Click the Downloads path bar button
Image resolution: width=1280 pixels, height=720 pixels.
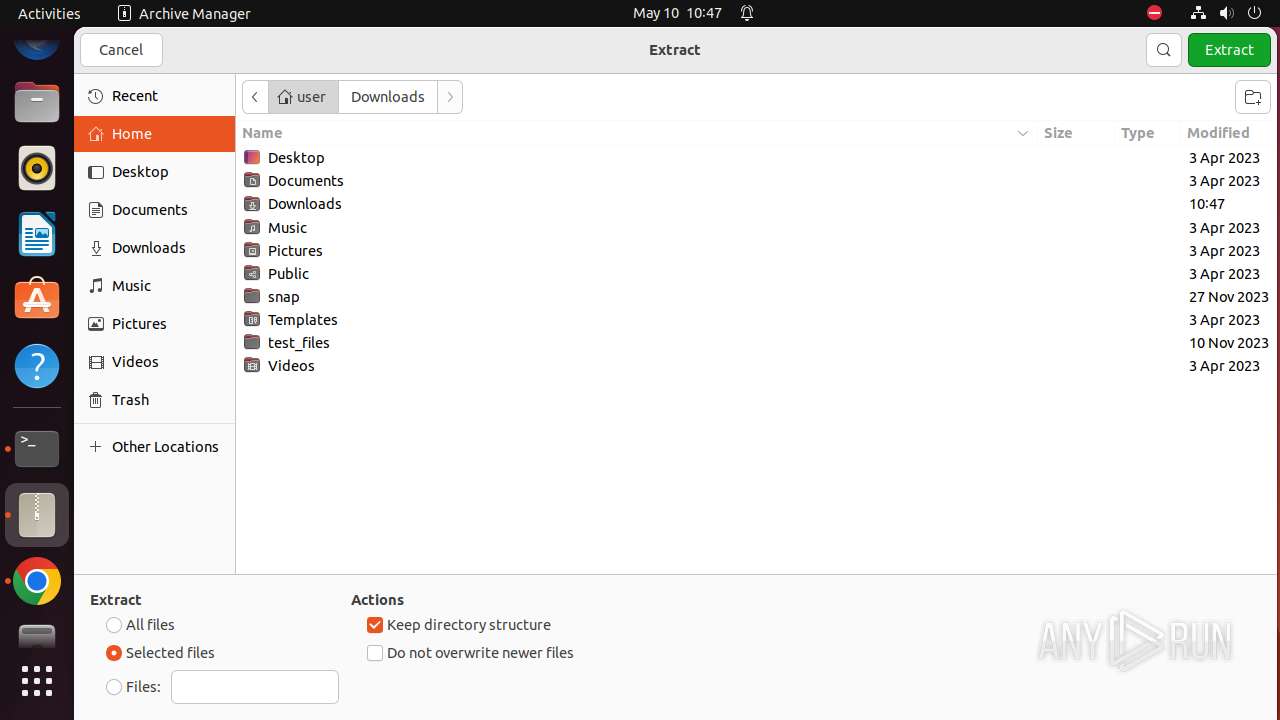click(x=388, y=97)
